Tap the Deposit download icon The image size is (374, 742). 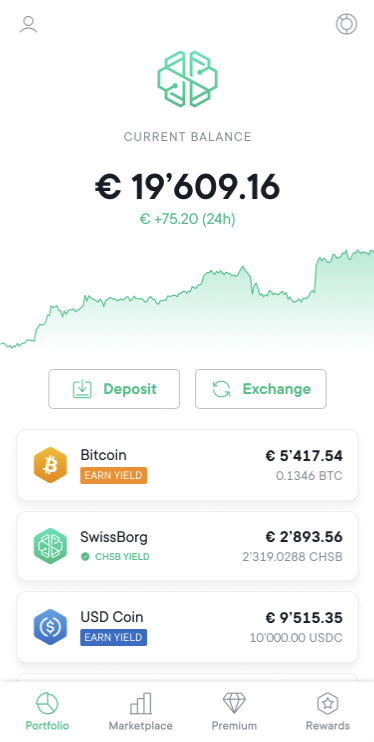pyautogui.click(x=82, y=389)
